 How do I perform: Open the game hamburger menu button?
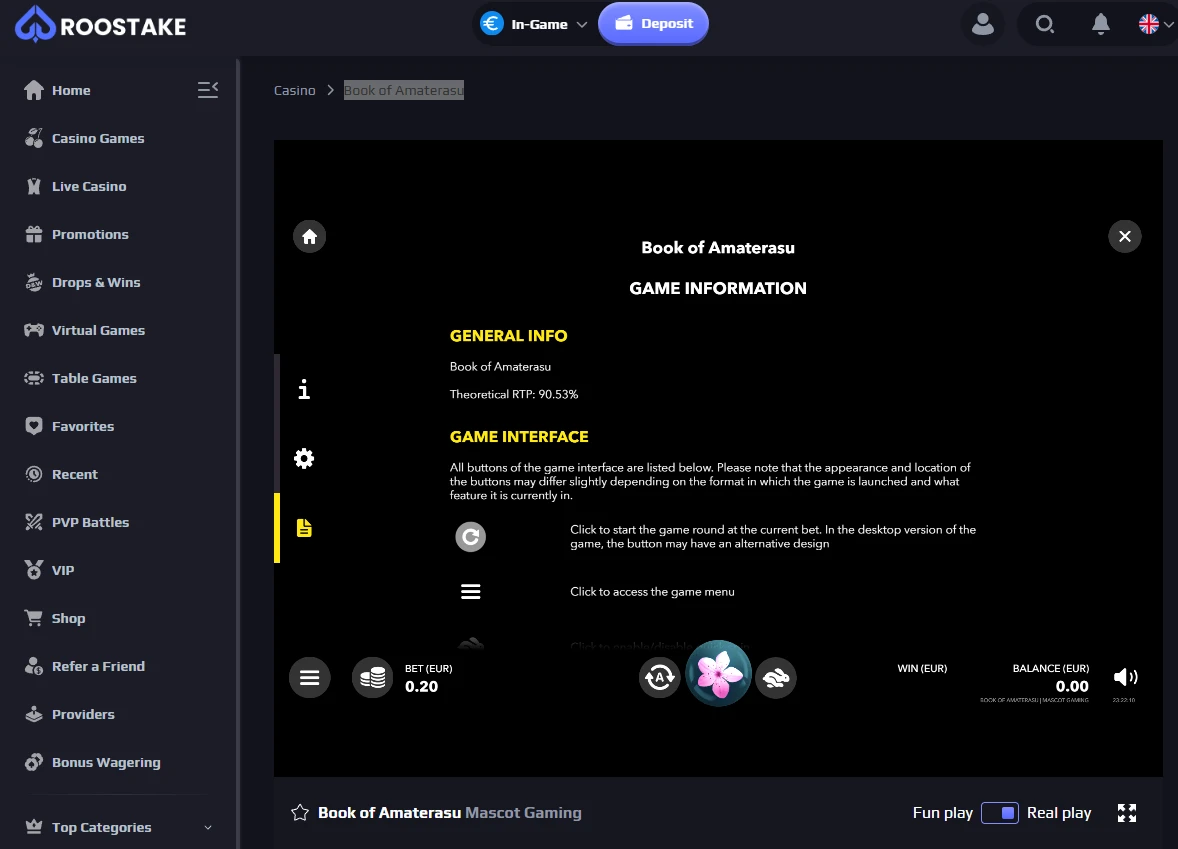pos(310,678)
